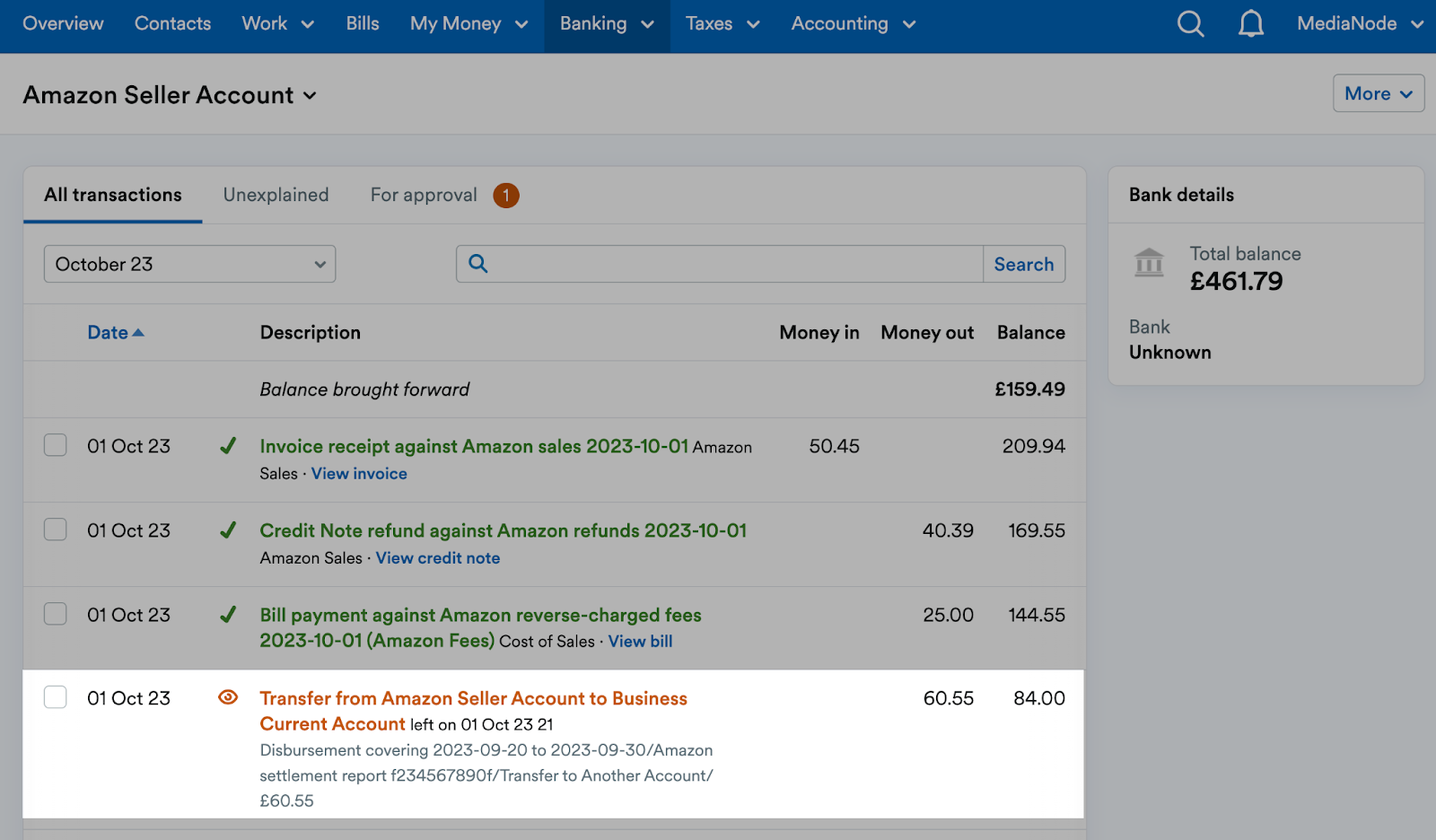Click the Balance brought forward £159.49 value
The width and height of the screenshot is (1436, 840).
1030,389
